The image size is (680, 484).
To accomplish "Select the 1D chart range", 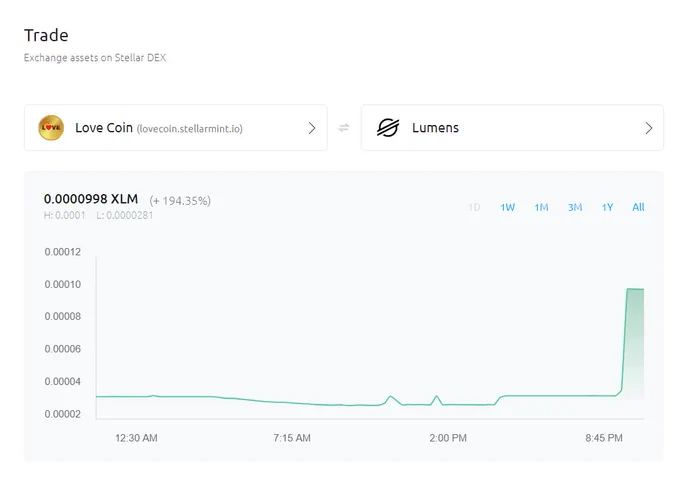I will (474, 207).
